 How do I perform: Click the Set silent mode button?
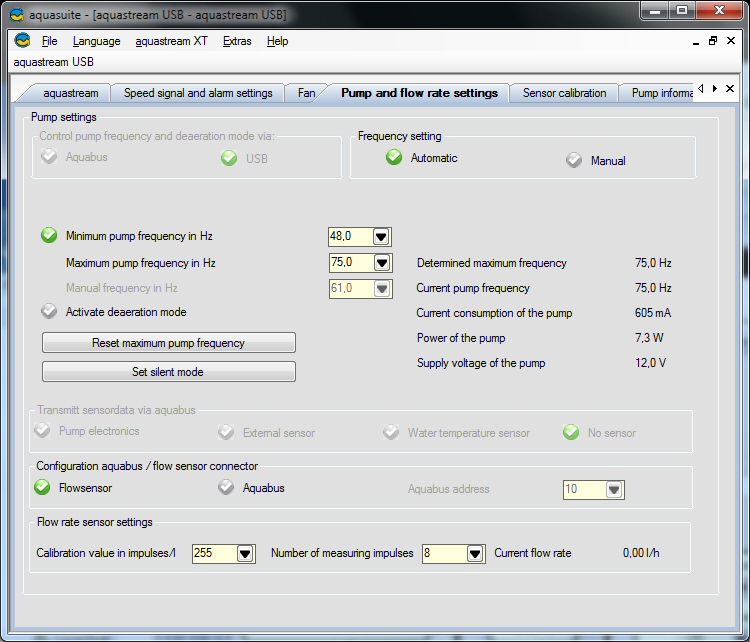pos(169,371)
